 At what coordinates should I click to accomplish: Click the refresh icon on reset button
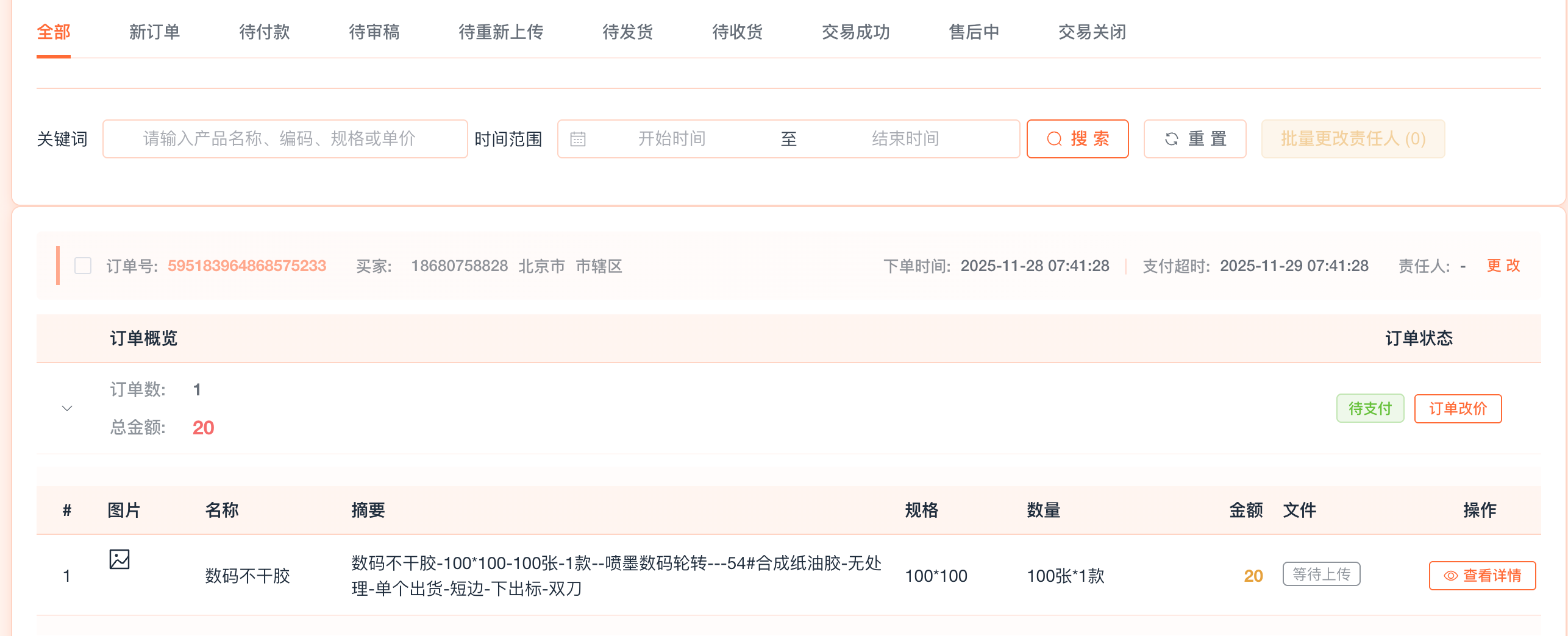coord(1171,140)
